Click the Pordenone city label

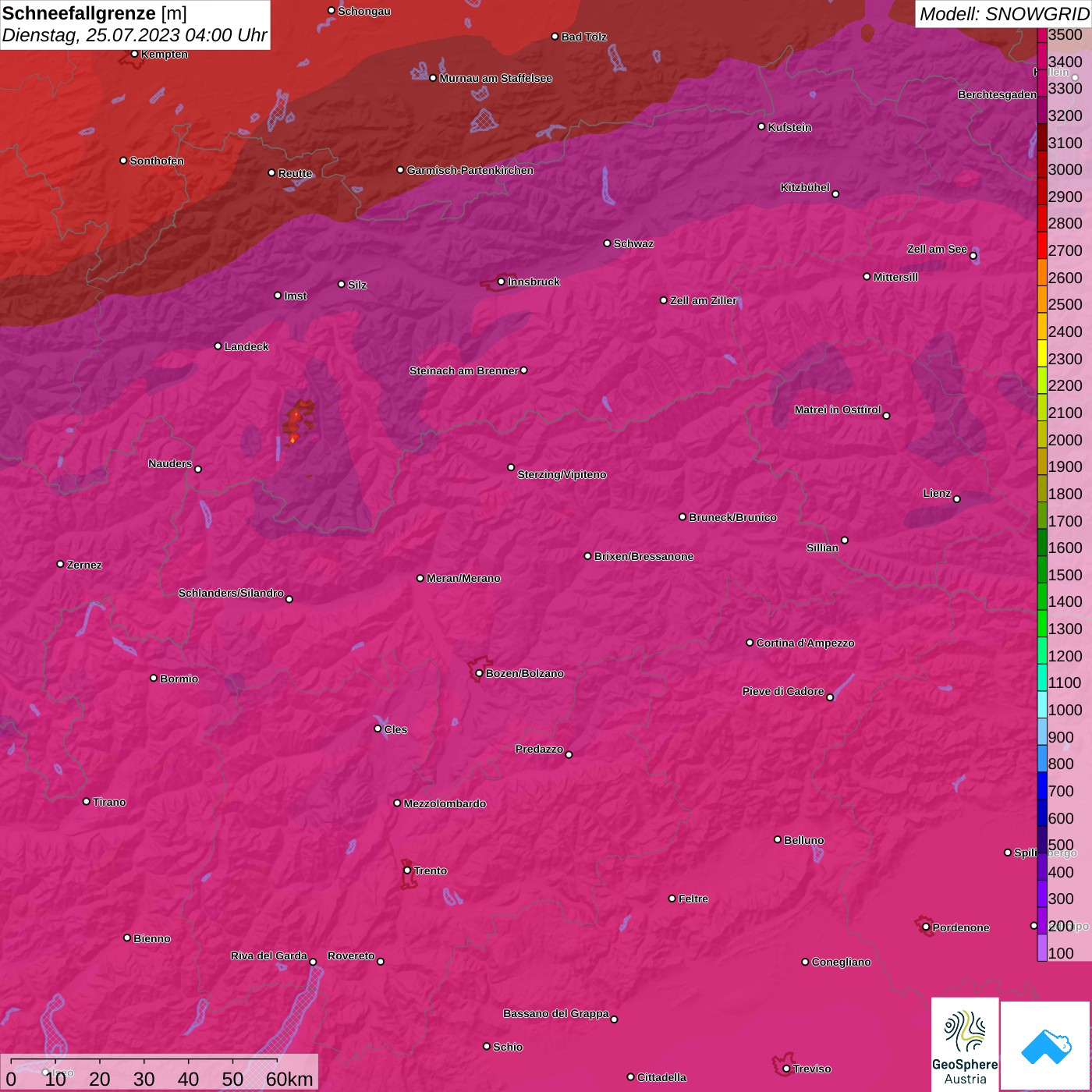[x=961, y=927]
